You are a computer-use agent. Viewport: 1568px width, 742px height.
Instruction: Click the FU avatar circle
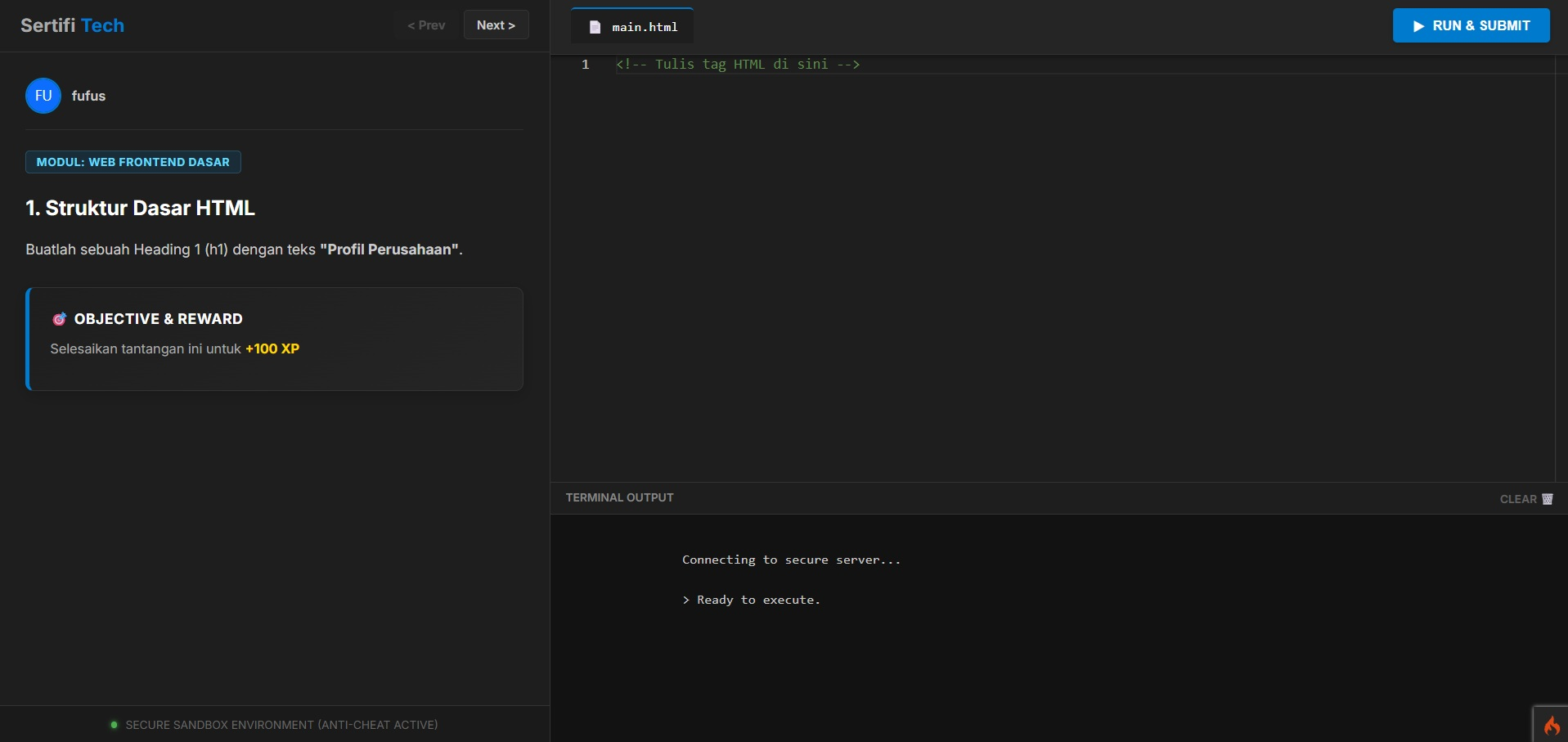pyautogui.click(x=43, y=96)
